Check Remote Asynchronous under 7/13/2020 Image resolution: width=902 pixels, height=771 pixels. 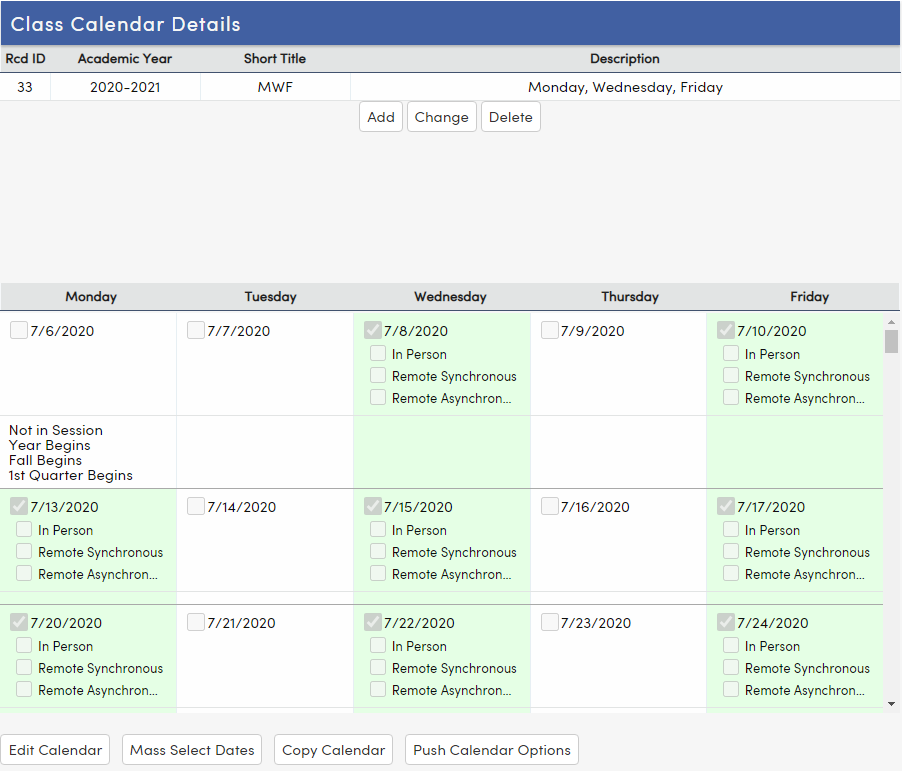coord(24,573)
